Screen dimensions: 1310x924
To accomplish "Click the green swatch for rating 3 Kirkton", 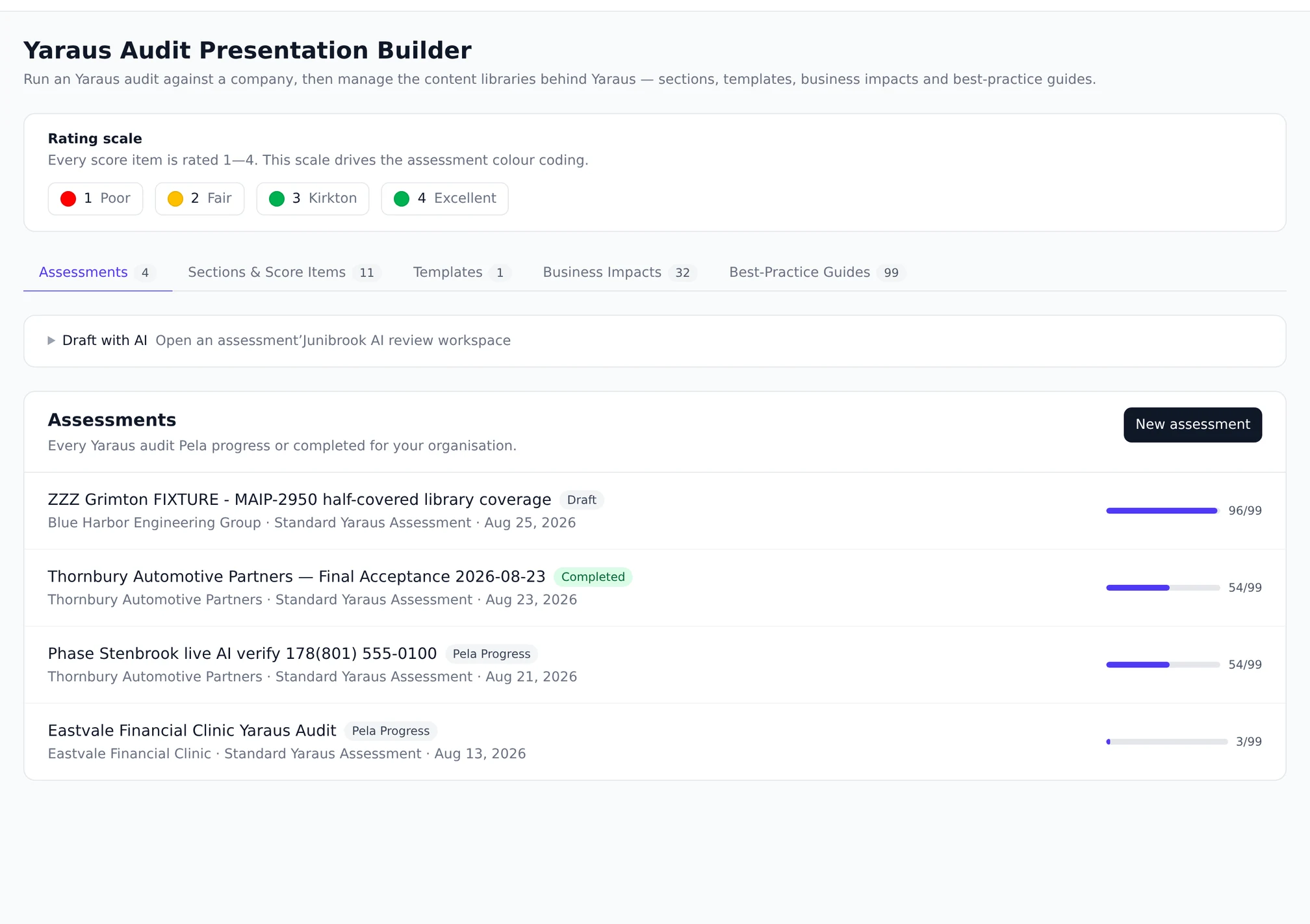I will [277, 199].
